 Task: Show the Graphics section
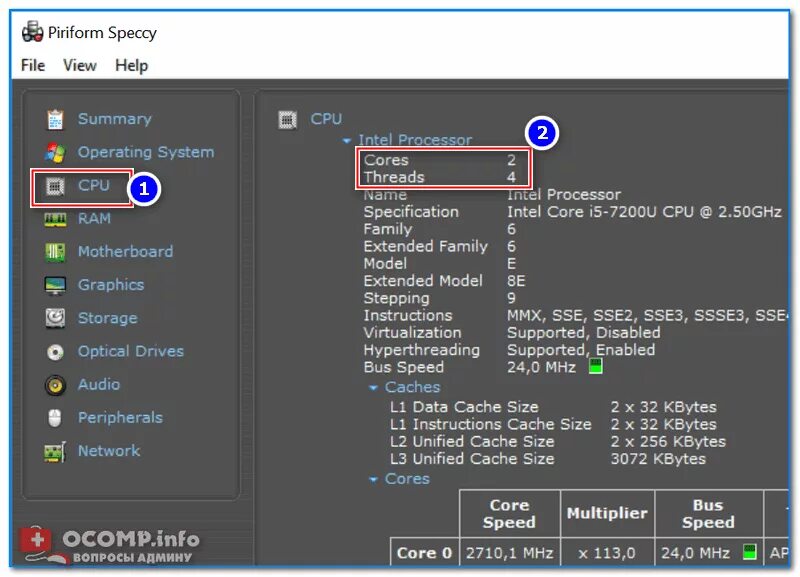tap(111, 285)
